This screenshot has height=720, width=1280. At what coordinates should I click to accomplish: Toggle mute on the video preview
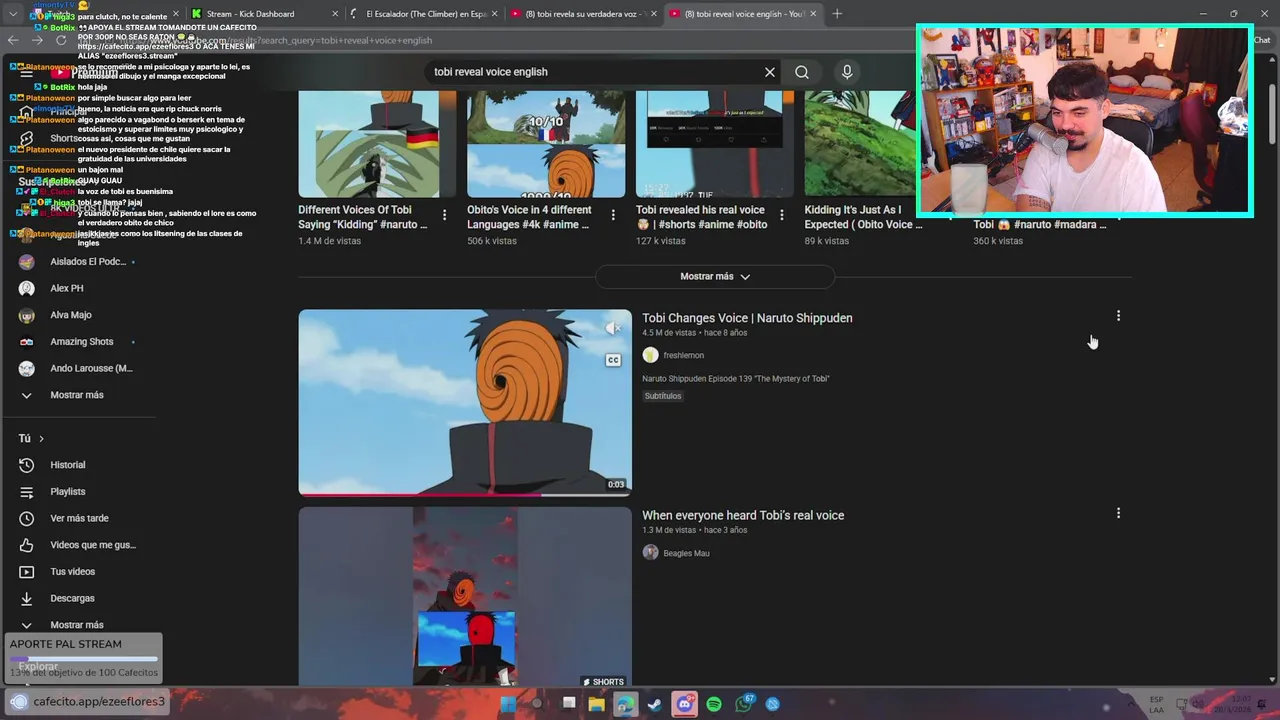pos(614,328)
